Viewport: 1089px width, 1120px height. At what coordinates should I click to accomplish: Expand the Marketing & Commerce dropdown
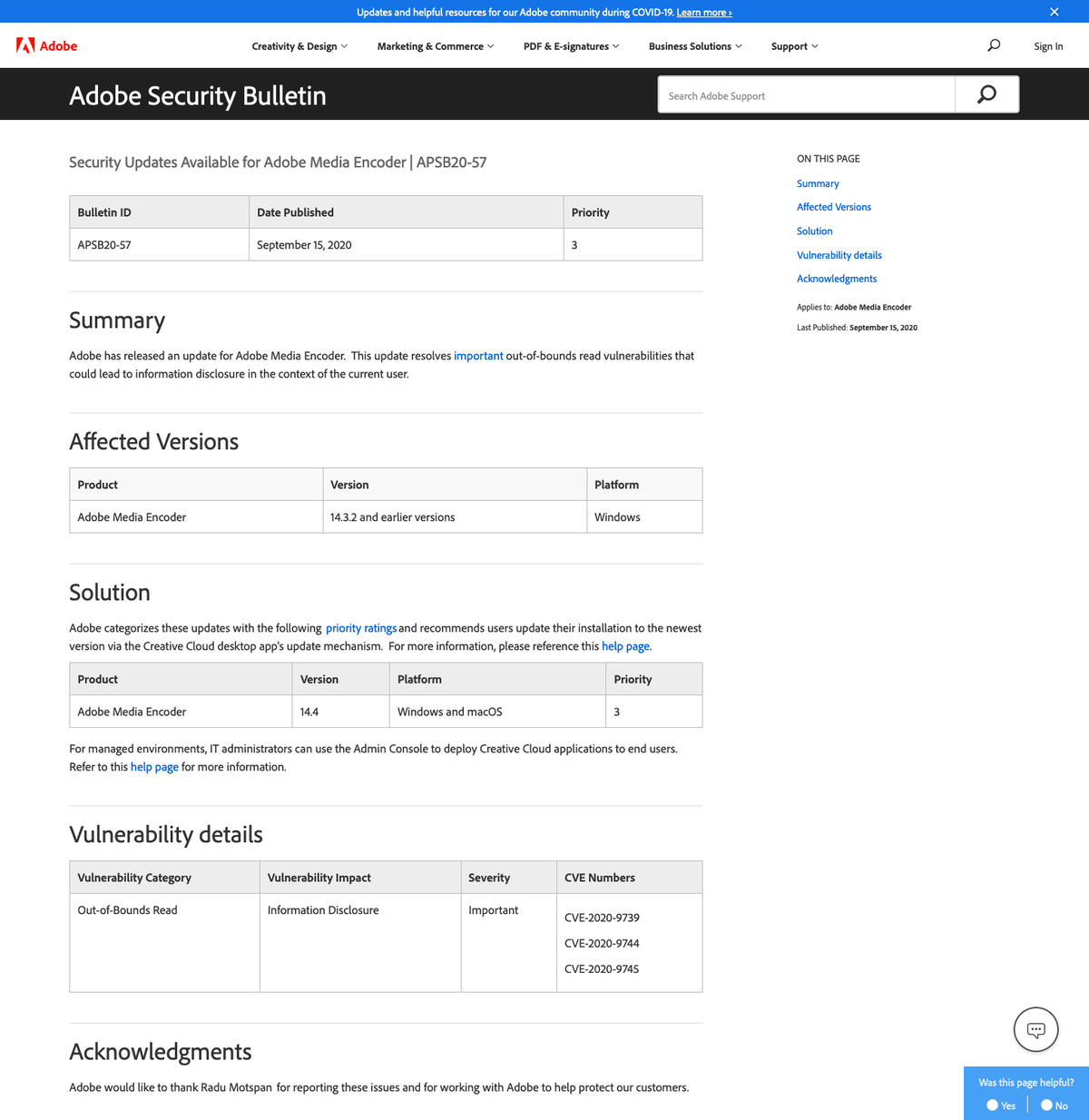(x=436, y=46)
